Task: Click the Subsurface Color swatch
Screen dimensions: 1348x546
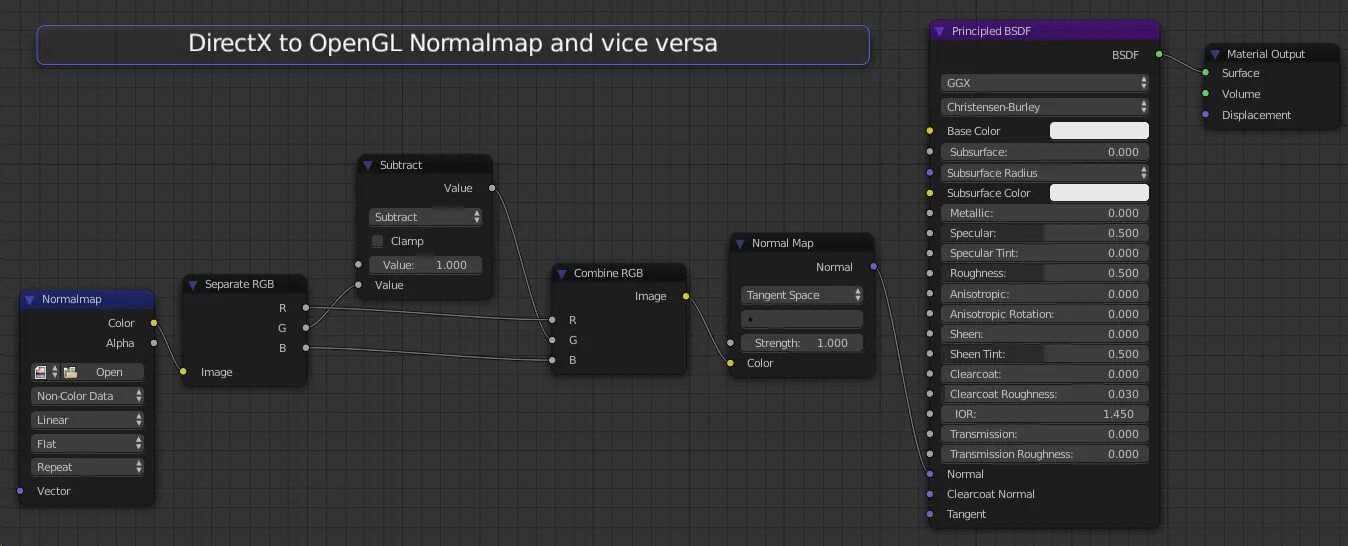Action: tap(1099, 193)
